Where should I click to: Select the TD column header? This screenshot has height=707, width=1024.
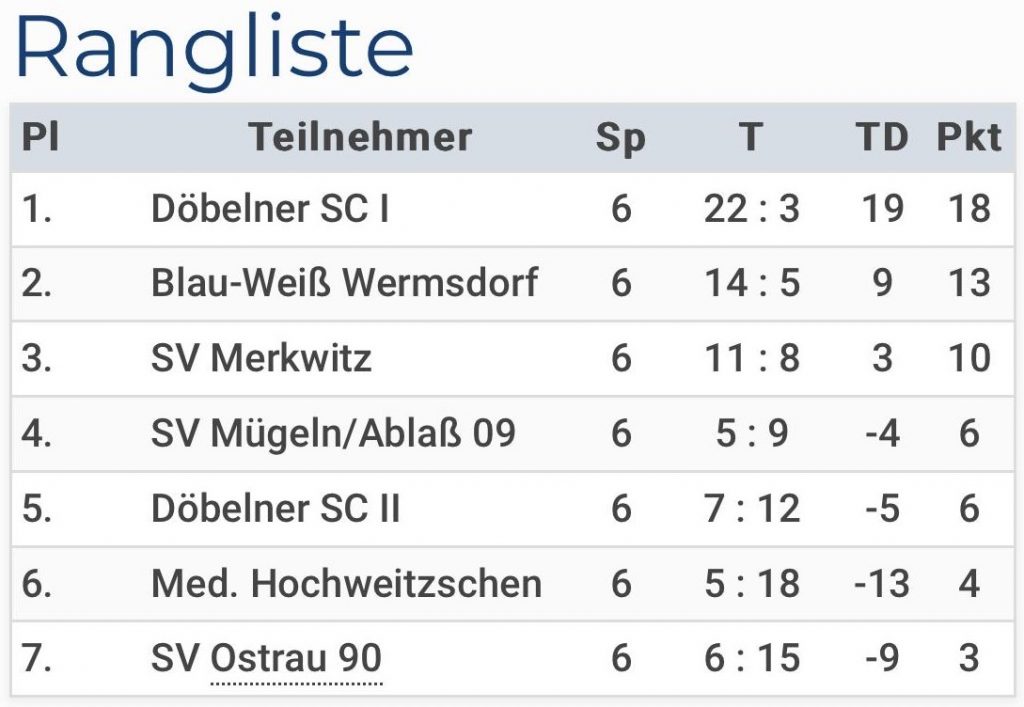[x=882, y=137]
